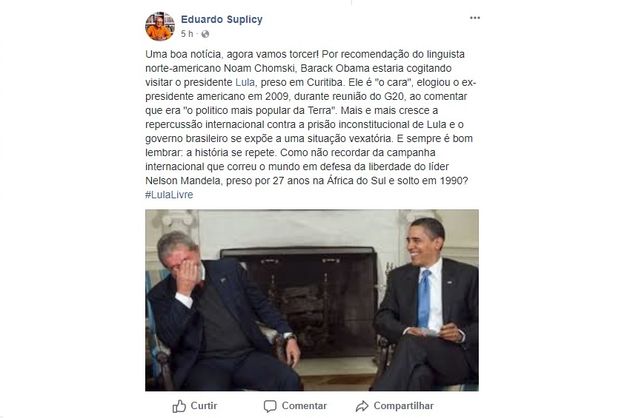Click the speech bubble Comentar icon

(270, 406)
